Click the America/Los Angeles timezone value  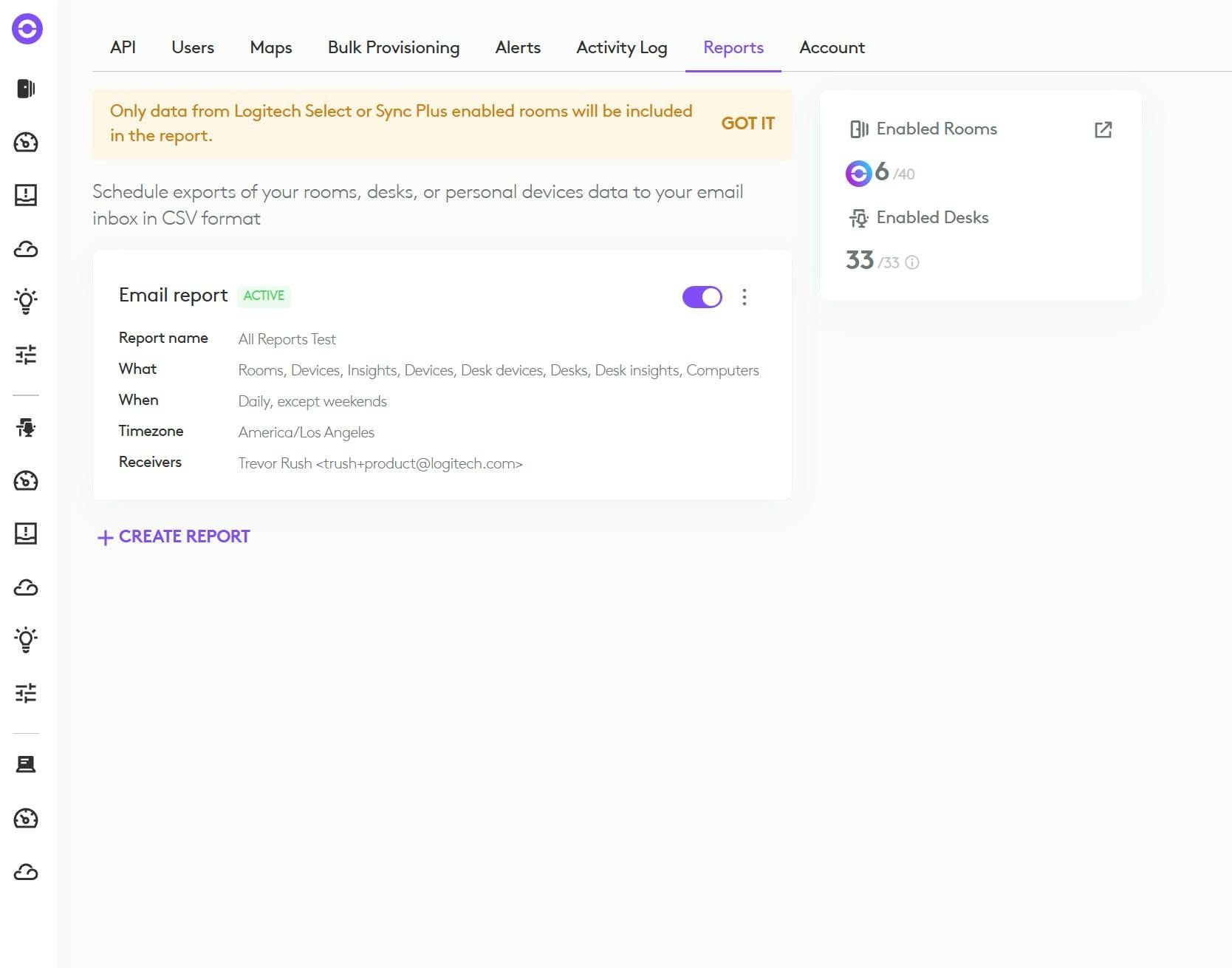coord(306,432)
